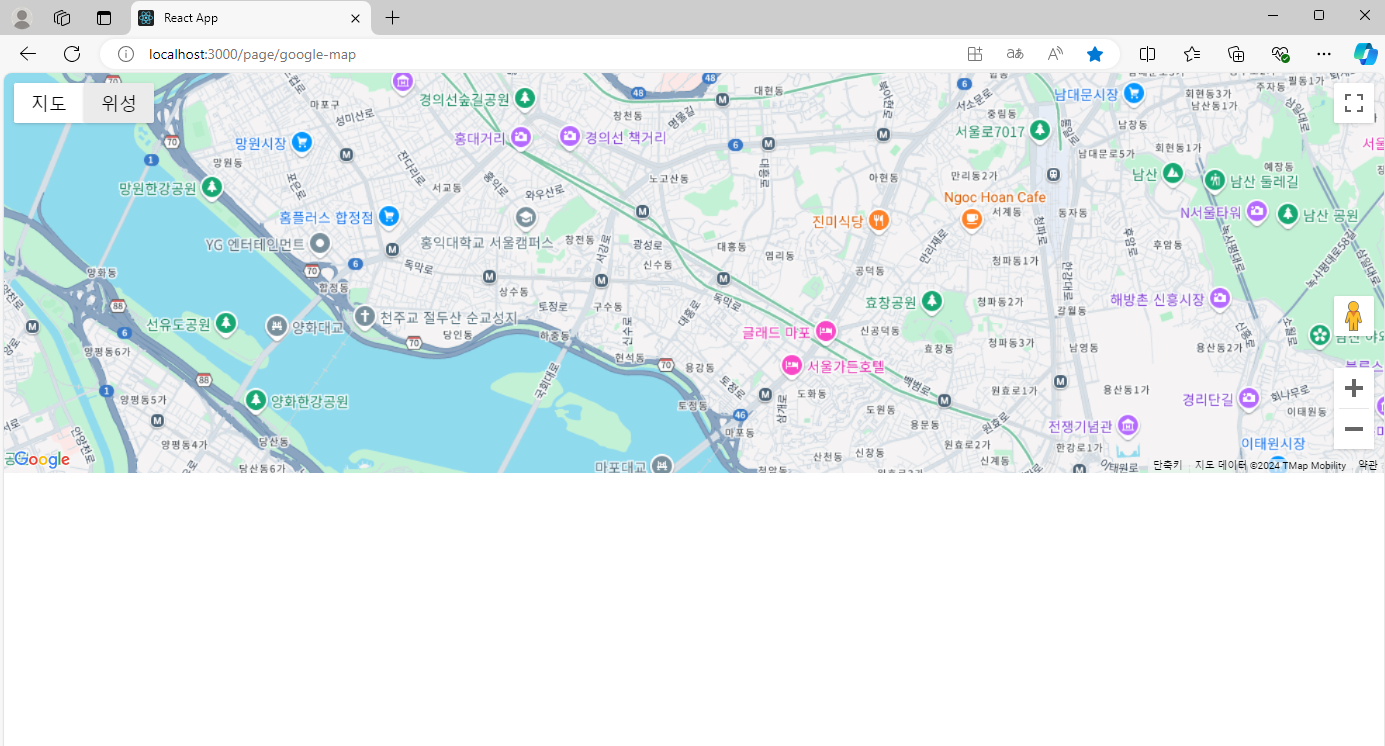Click the 망원한강공원 park marker
This screenshot has height=746, width=1385.
click(212, 187)
